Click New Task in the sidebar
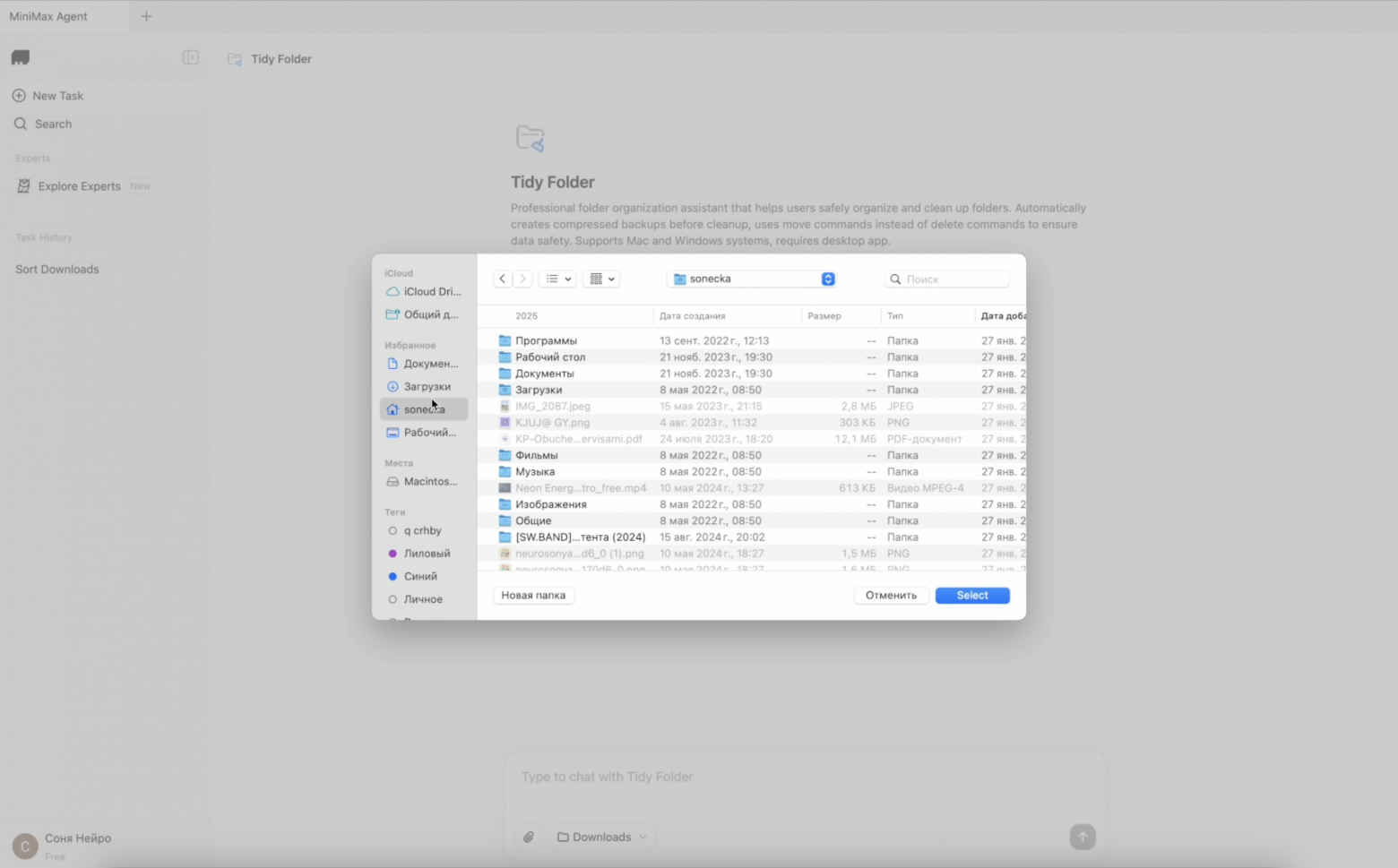Viewport: 1398px width, 868px height. pos(106,96)
